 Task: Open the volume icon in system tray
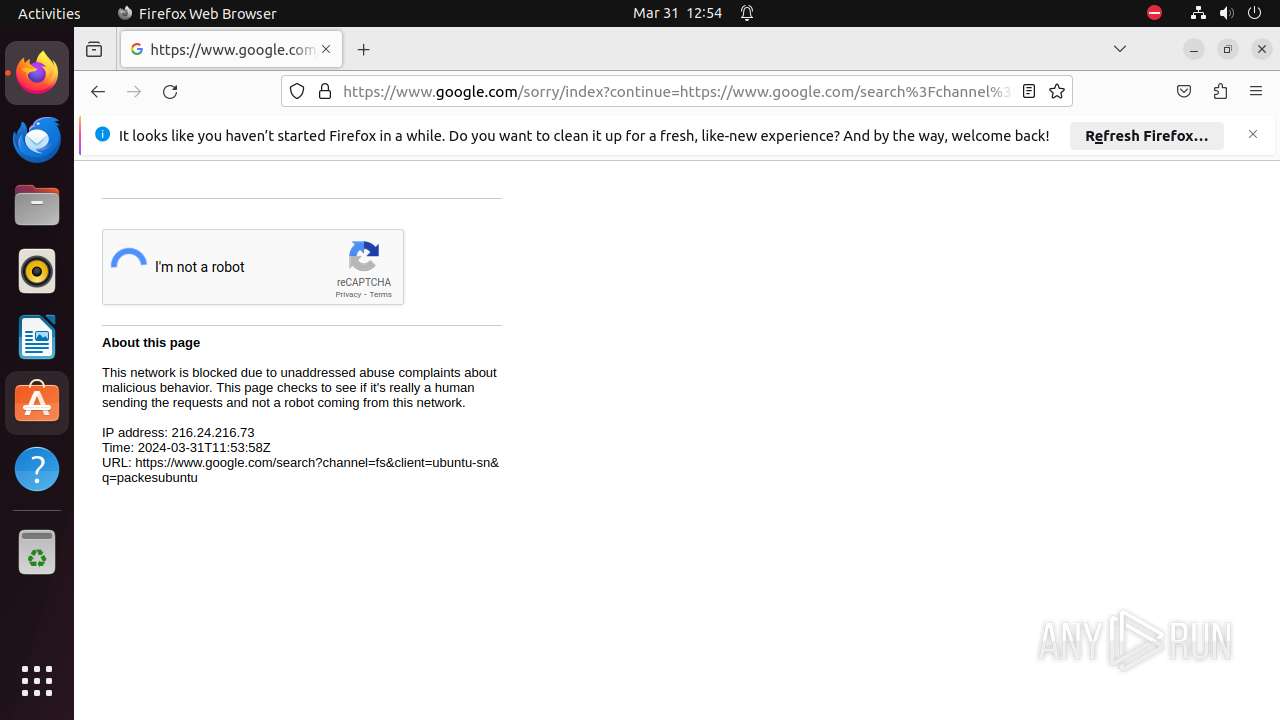pos(1227,13)
